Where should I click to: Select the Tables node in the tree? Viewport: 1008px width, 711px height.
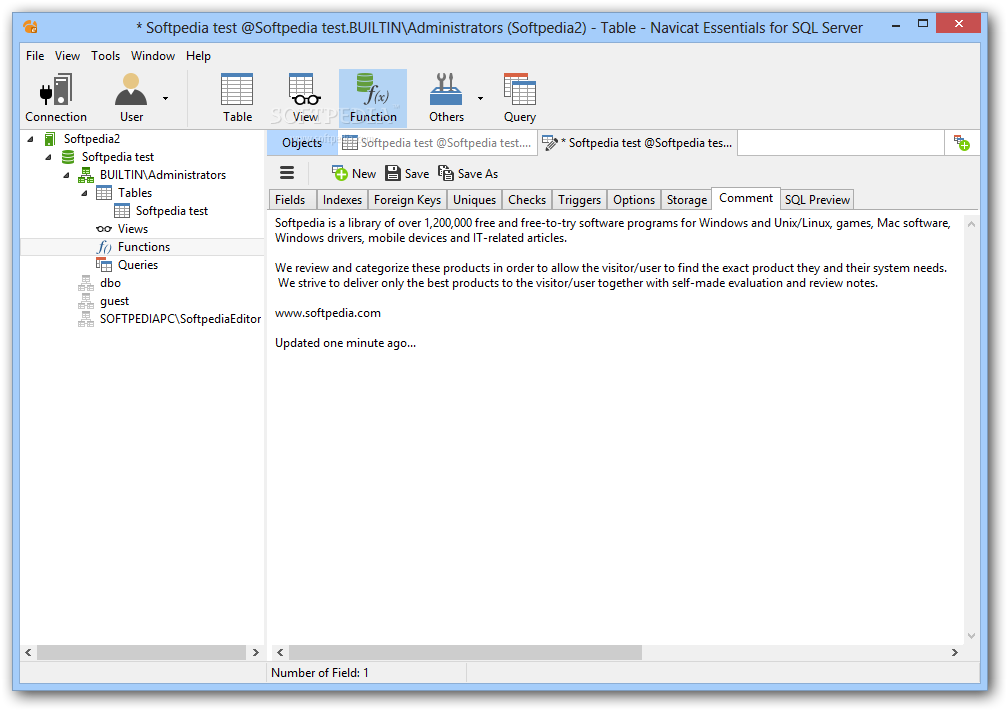pyautogui.click(x=135, y=193)
